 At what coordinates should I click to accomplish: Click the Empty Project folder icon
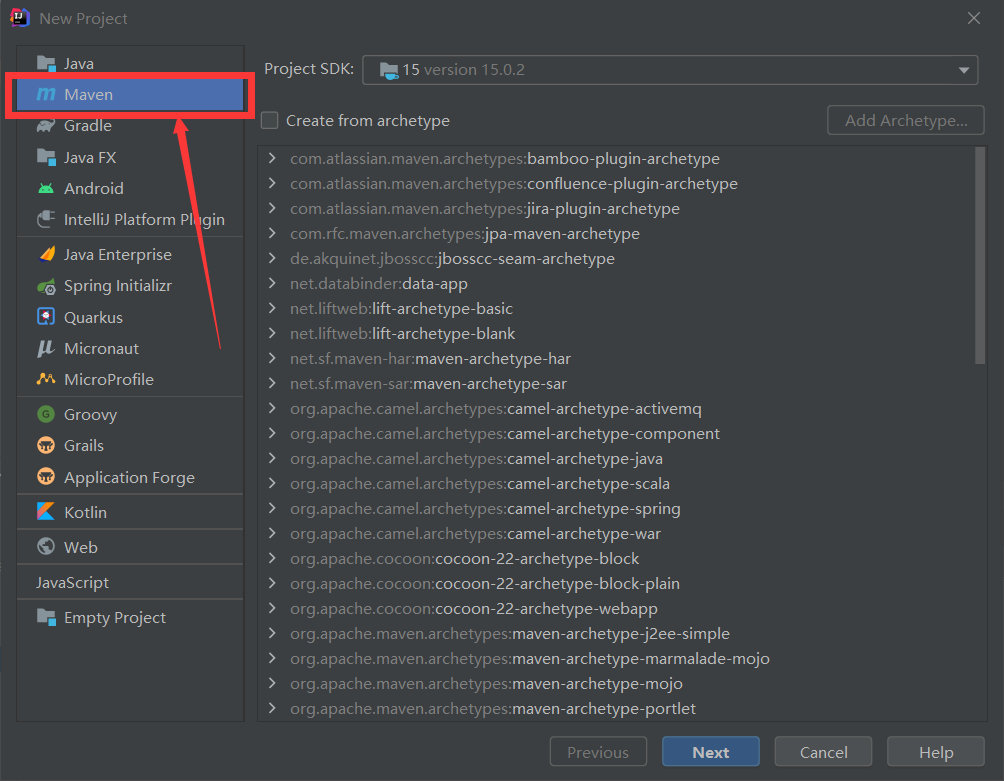coord(46,617)
